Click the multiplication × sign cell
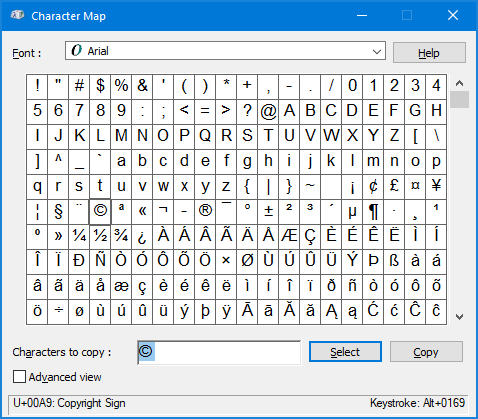 [x=226, y=262]
